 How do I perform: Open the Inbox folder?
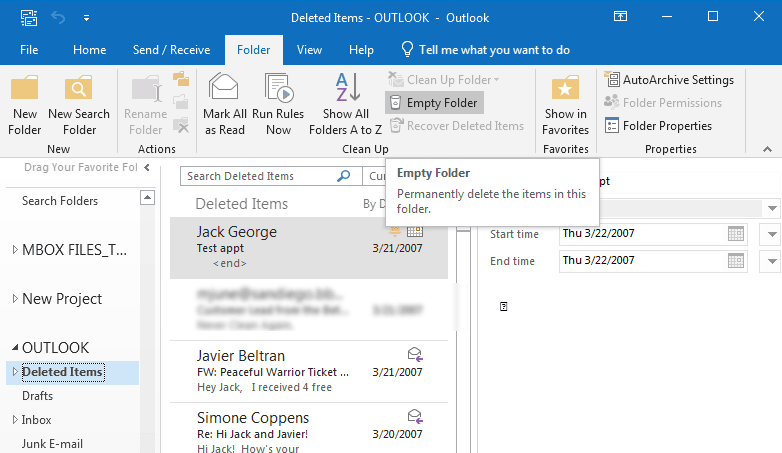click(x=36, y=420)
